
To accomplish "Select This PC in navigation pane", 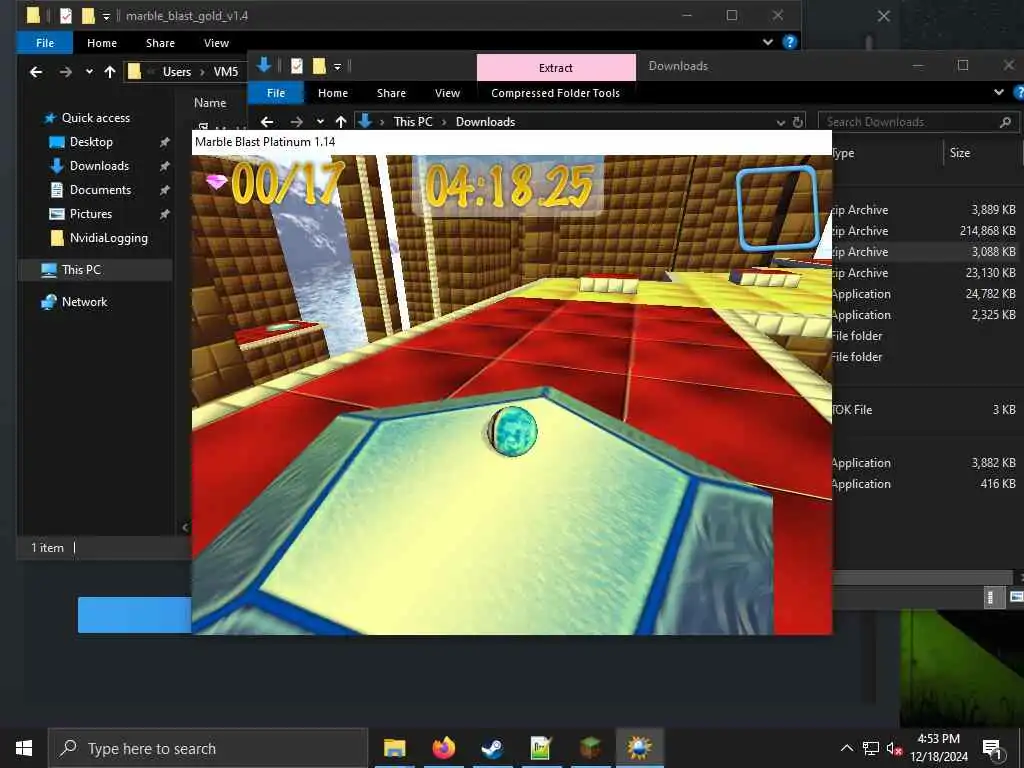I will 81,270.
